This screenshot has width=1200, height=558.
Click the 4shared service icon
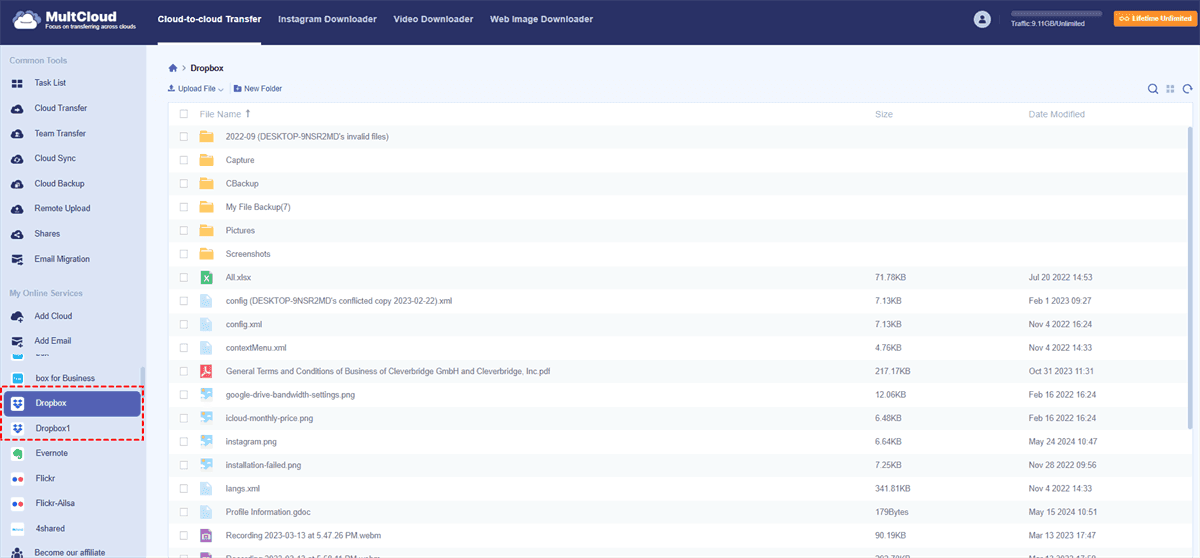tap(17, 528)
